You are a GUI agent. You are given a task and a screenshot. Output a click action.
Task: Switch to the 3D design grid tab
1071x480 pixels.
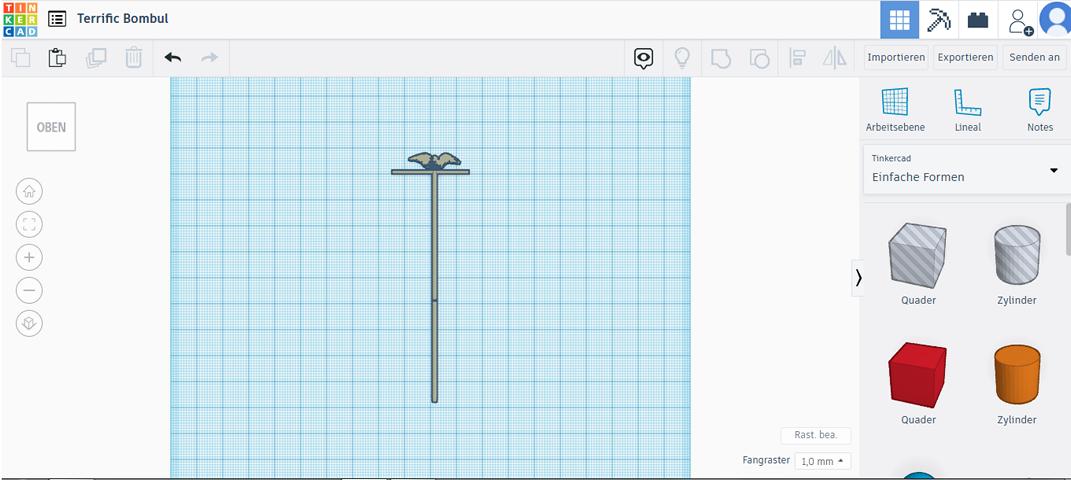(900, 20)
